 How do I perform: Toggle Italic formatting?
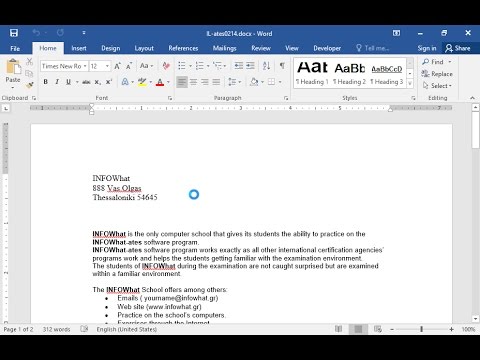[57, 82]
